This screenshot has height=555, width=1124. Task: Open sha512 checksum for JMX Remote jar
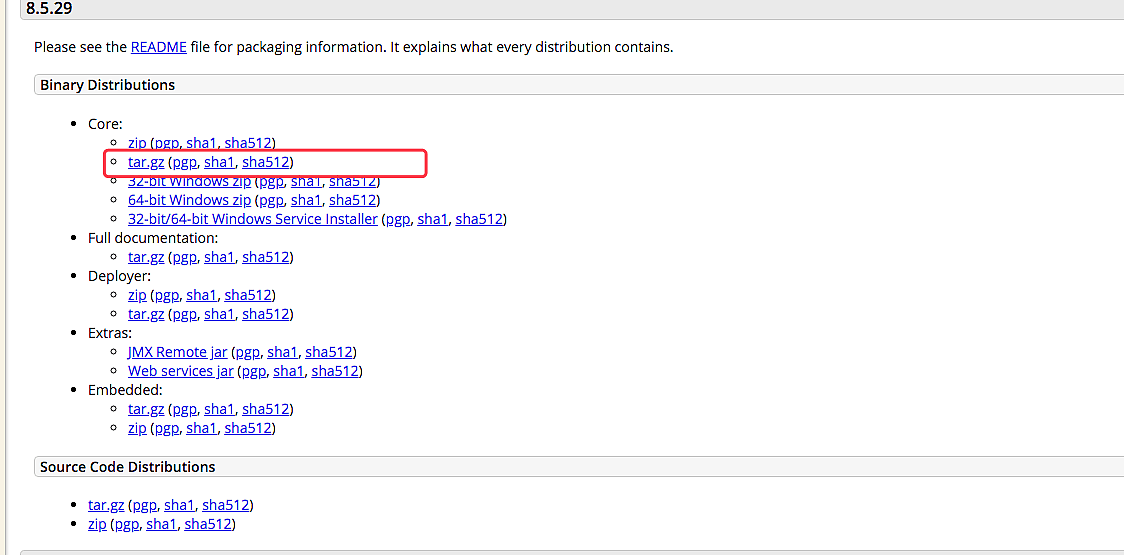coord(329,352)
